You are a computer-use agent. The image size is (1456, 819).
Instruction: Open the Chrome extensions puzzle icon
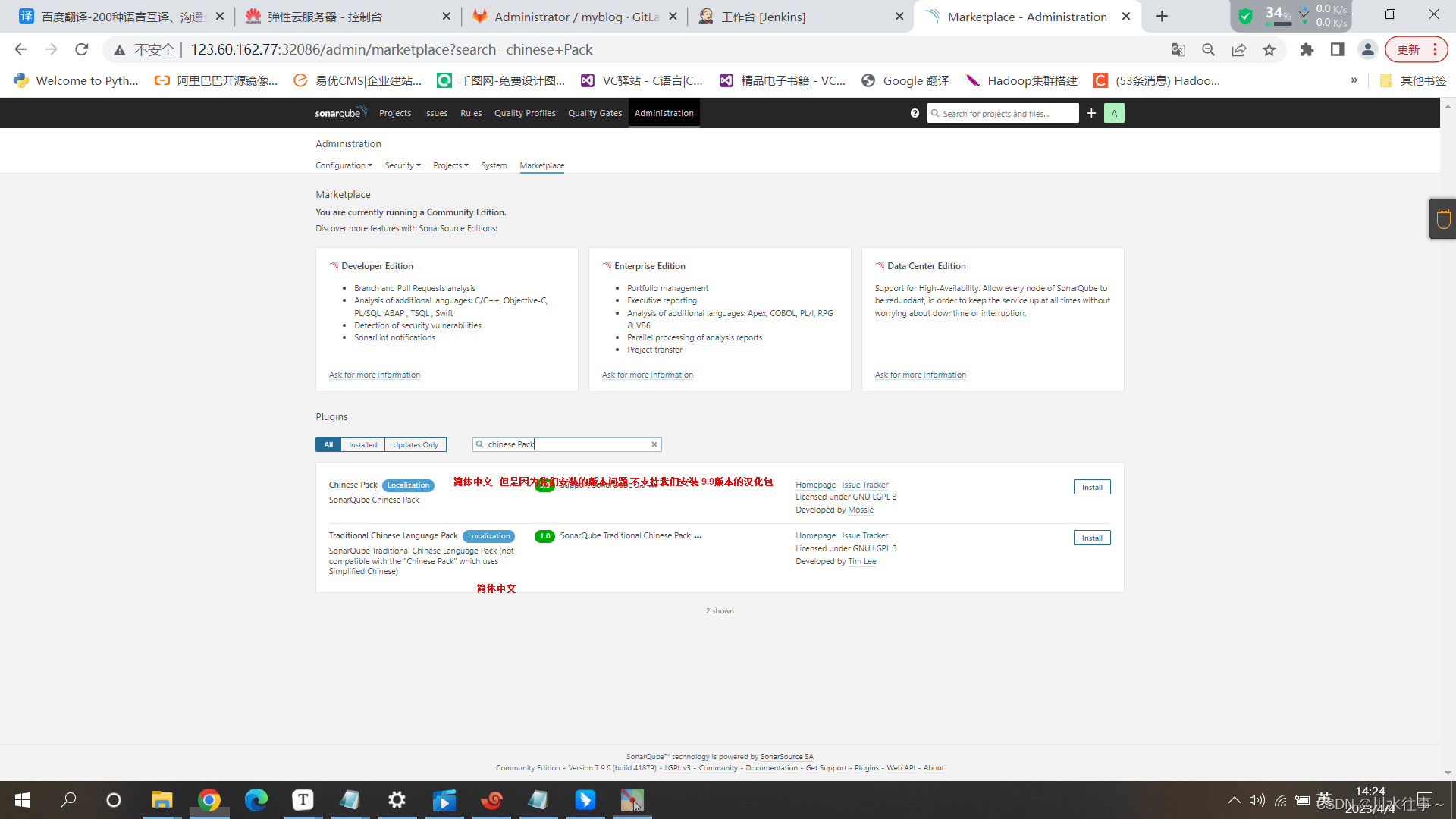(1306, 50)
